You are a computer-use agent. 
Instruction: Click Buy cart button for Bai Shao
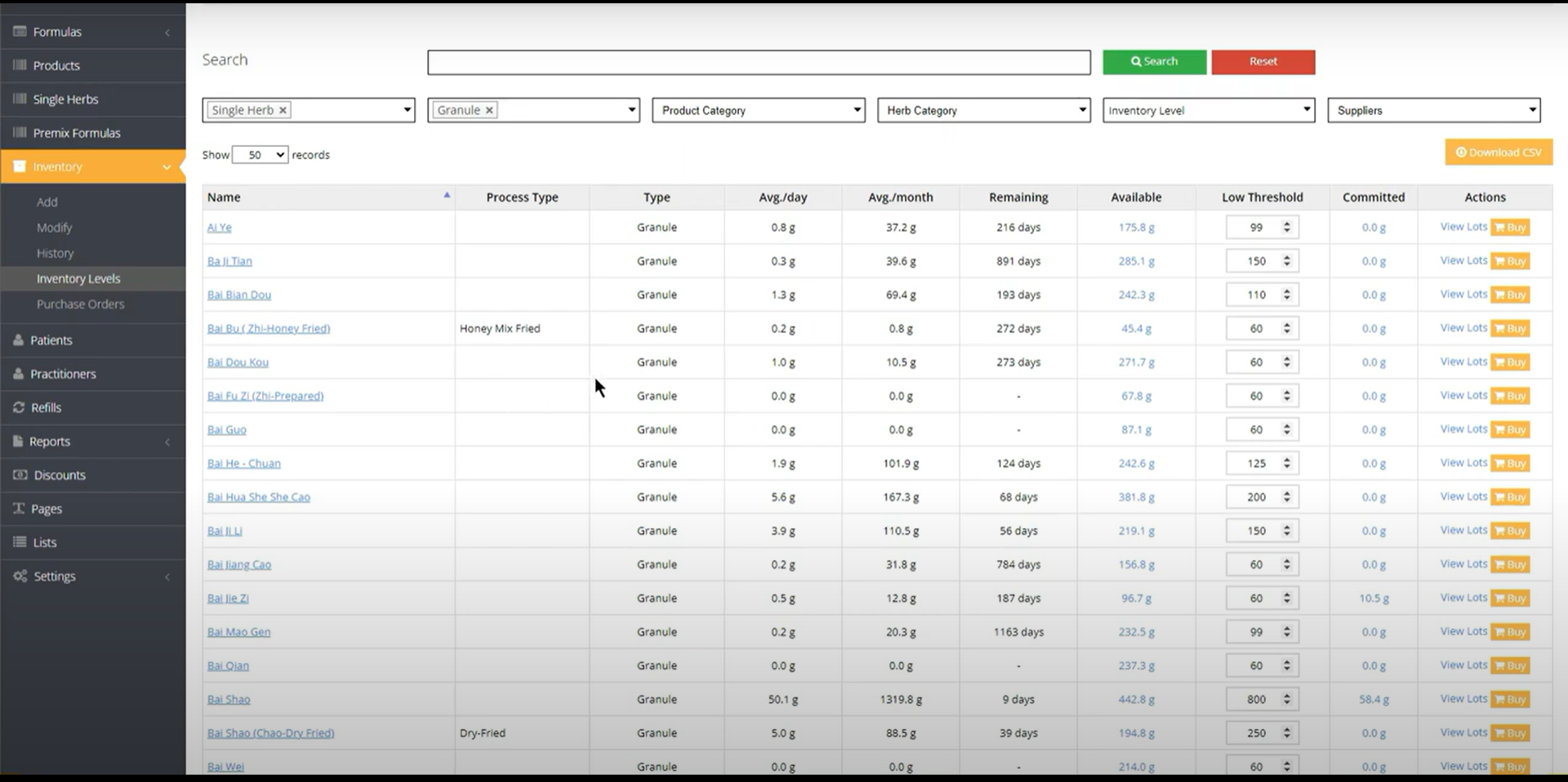1510,700
